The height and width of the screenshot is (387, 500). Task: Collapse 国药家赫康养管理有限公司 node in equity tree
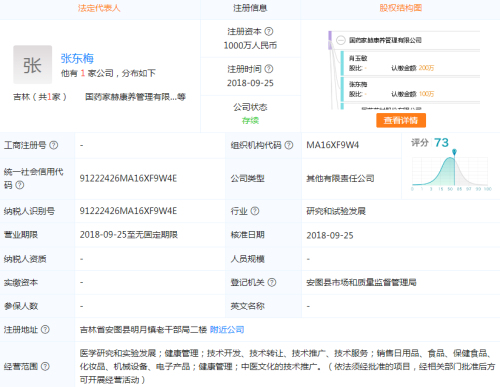340,40
